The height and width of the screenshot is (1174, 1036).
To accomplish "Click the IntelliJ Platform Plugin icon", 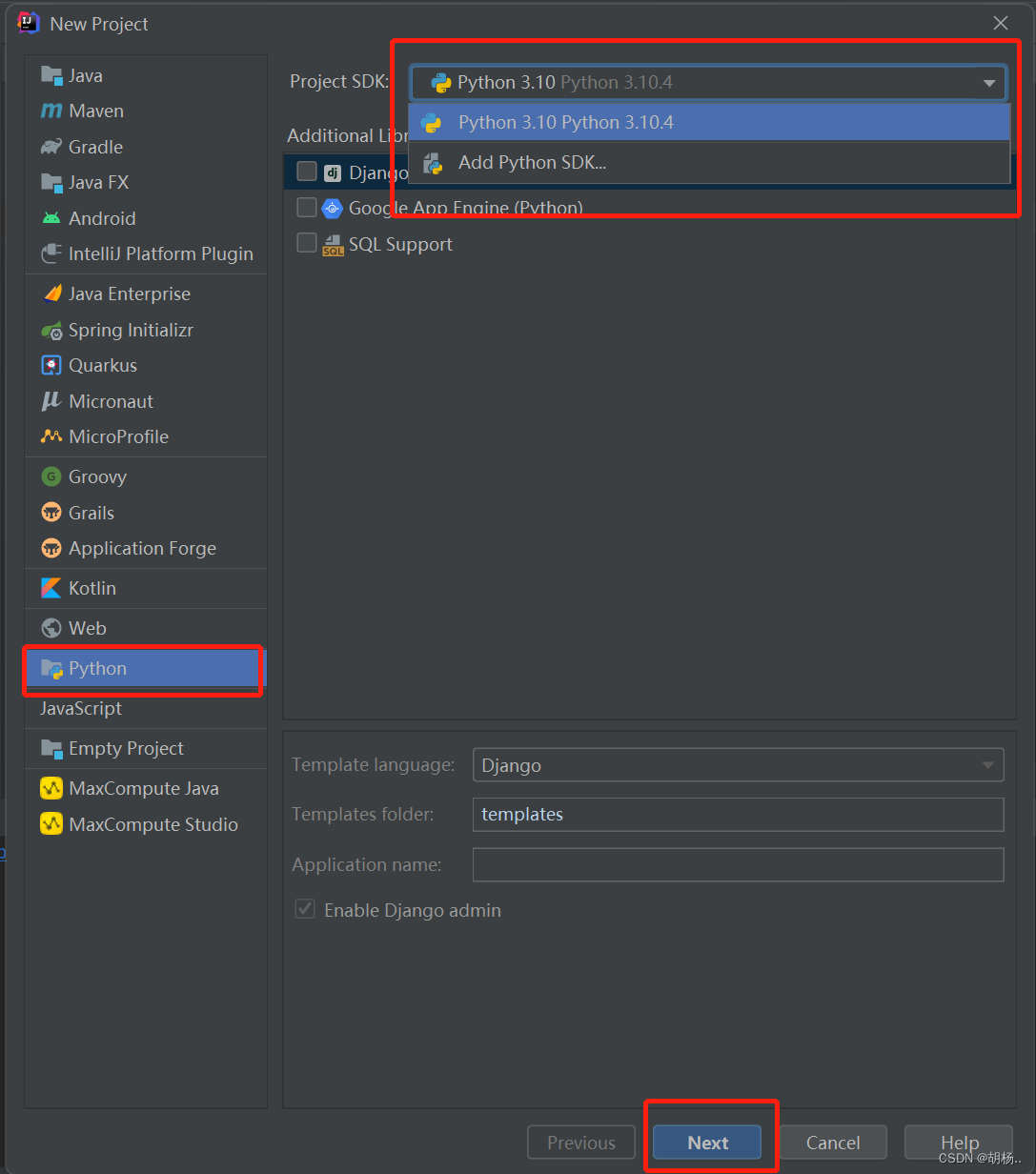I will click(51, 253).
